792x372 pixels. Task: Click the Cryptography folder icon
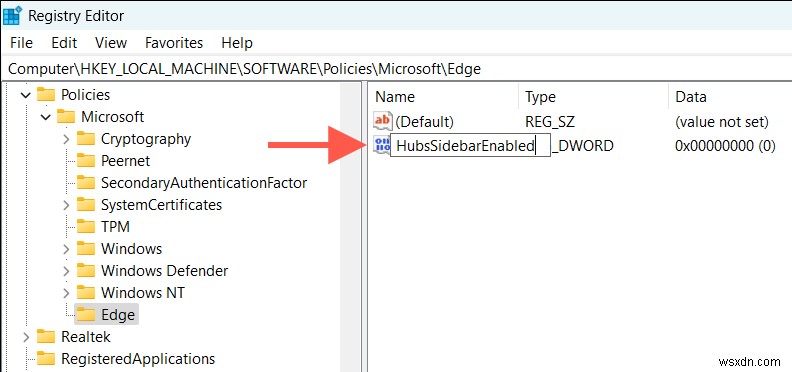[x=86, y=138]
